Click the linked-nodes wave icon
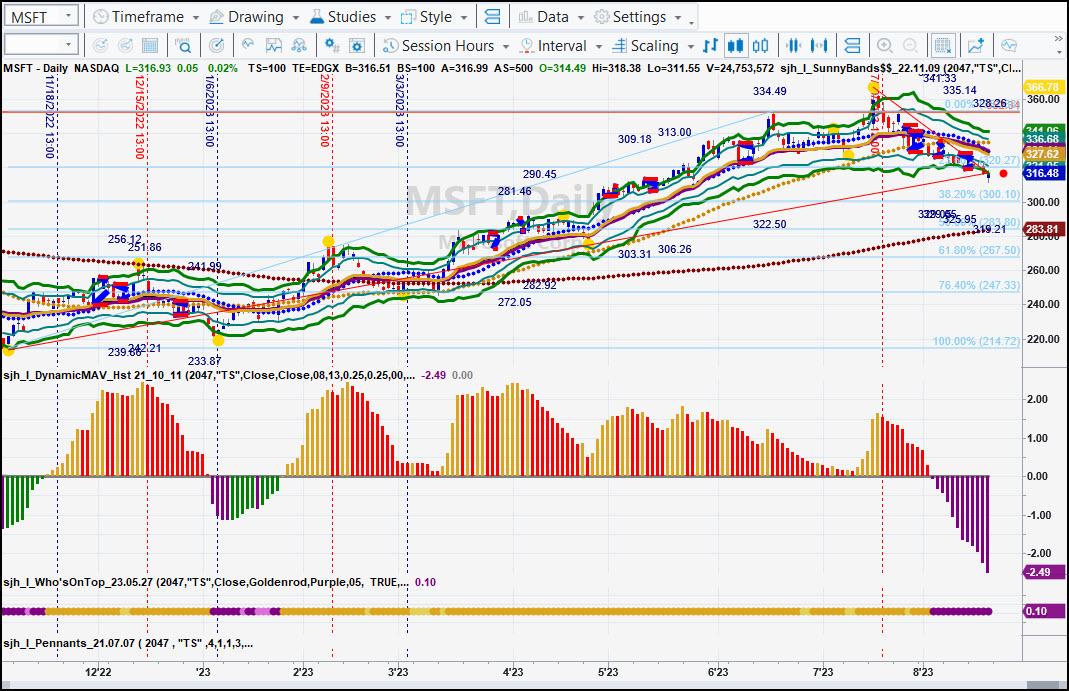1069x691 pixels. 299,46
